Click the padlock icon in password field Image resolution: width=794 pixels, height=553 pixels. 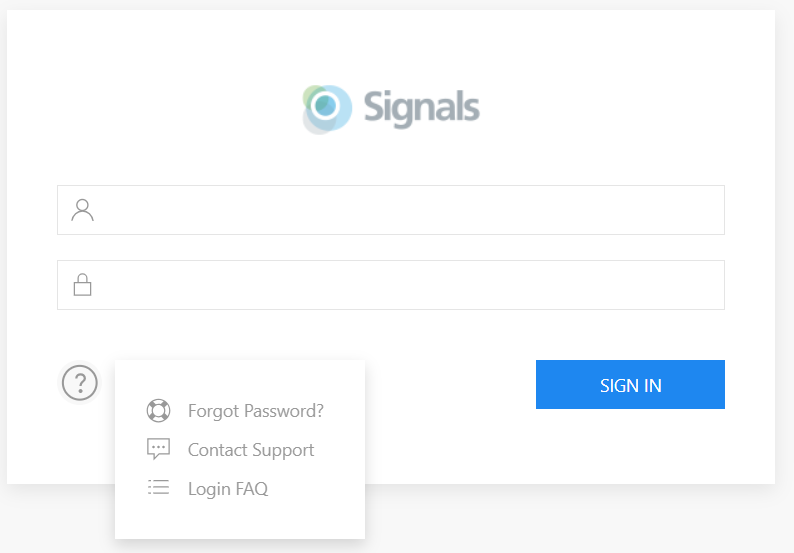[83, 285]
